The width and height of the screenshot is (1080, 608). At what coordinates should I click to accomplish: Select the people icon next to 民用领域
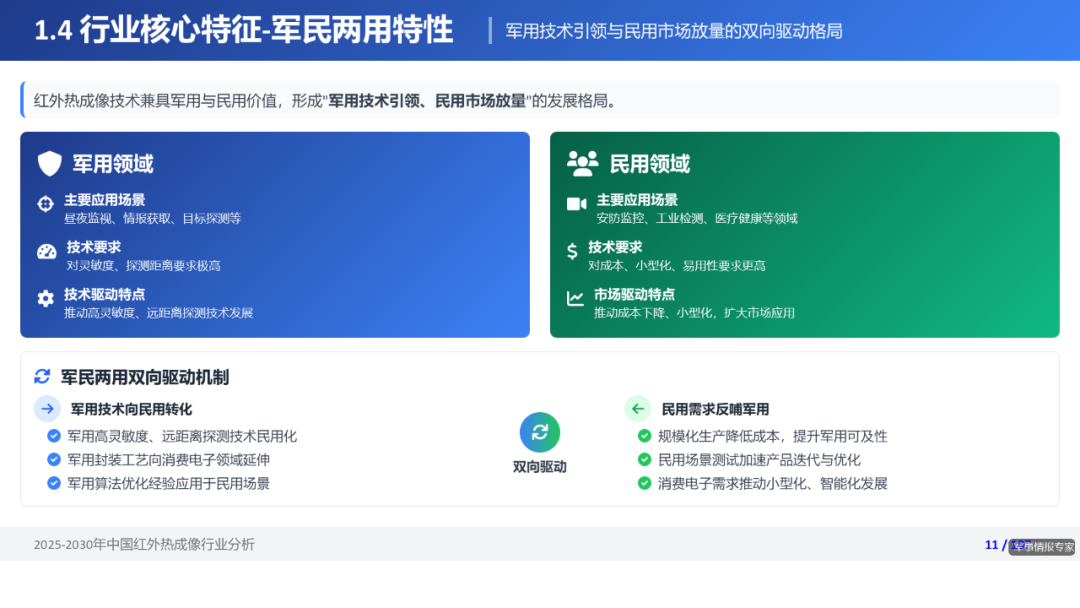pos(583,163)
